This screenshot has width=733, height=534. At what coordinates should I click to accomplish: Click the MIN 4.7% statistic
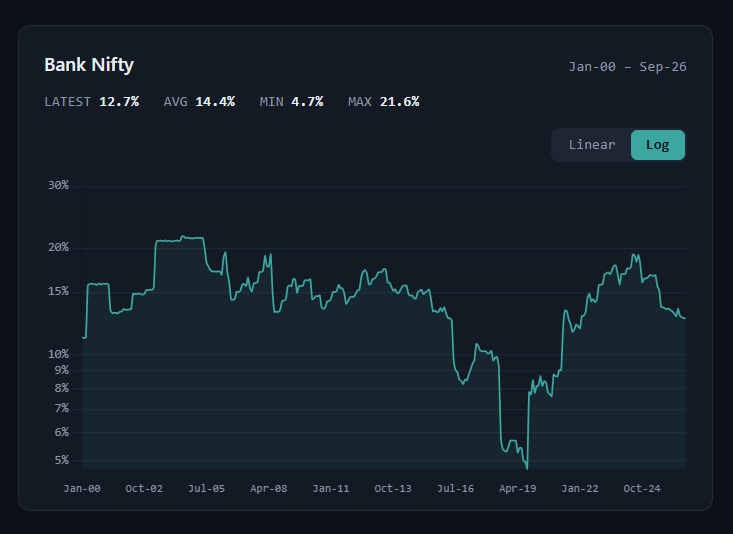tap(291, 101)
